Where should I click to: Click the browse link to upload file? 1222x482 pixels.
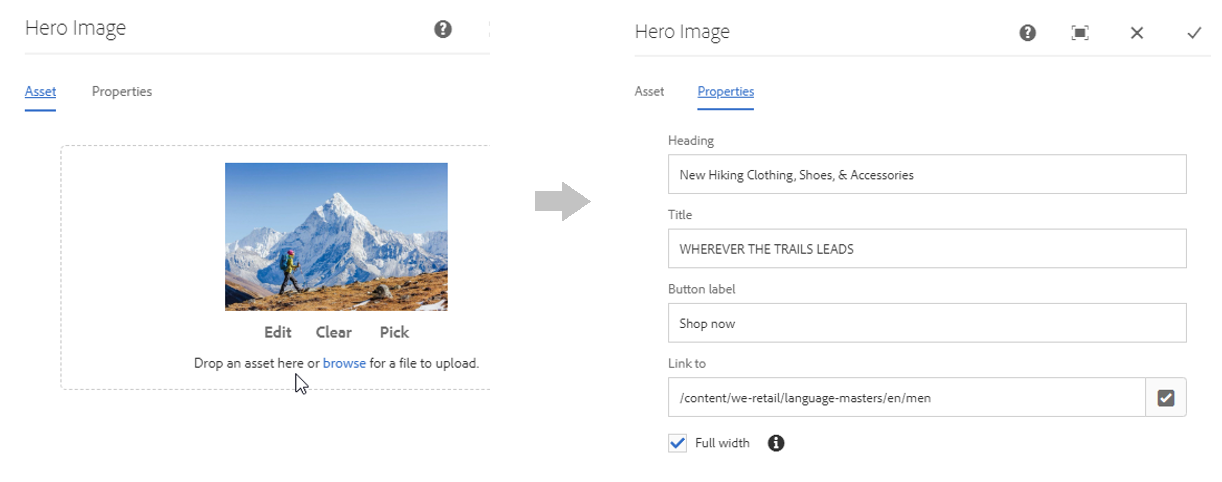344,364
